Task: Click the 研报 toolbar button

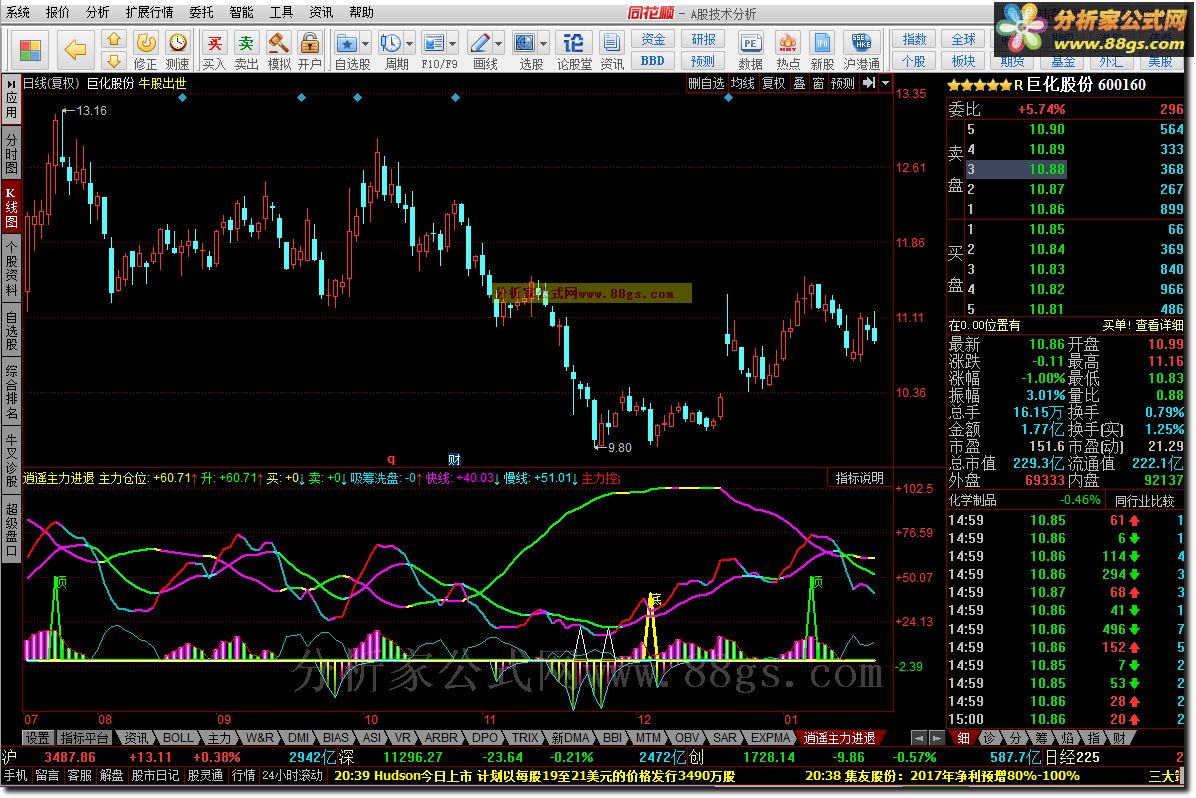Action: coord(702,40)
